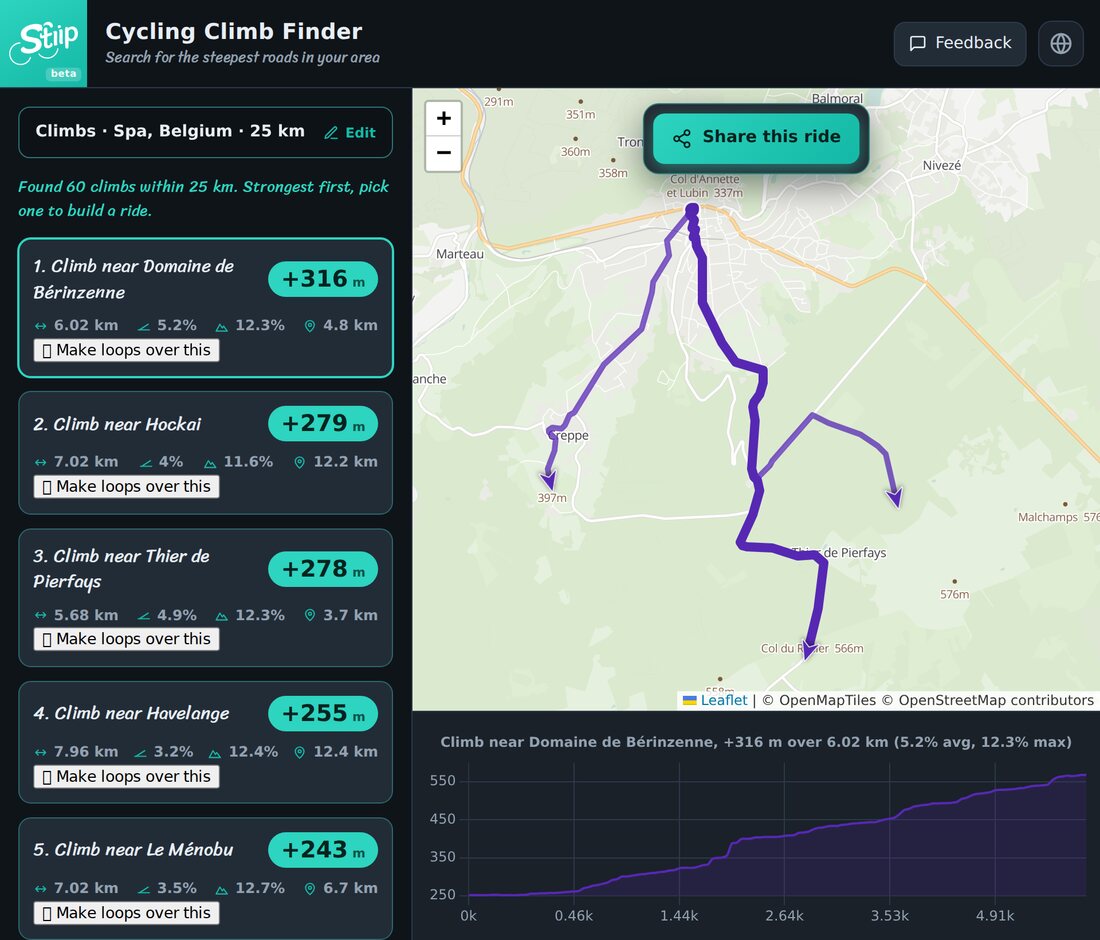Click the max gradient icon beside 11.6%
Viewport: 1100px width, 940px height.
pyautogui.click(x=210, y=463)
